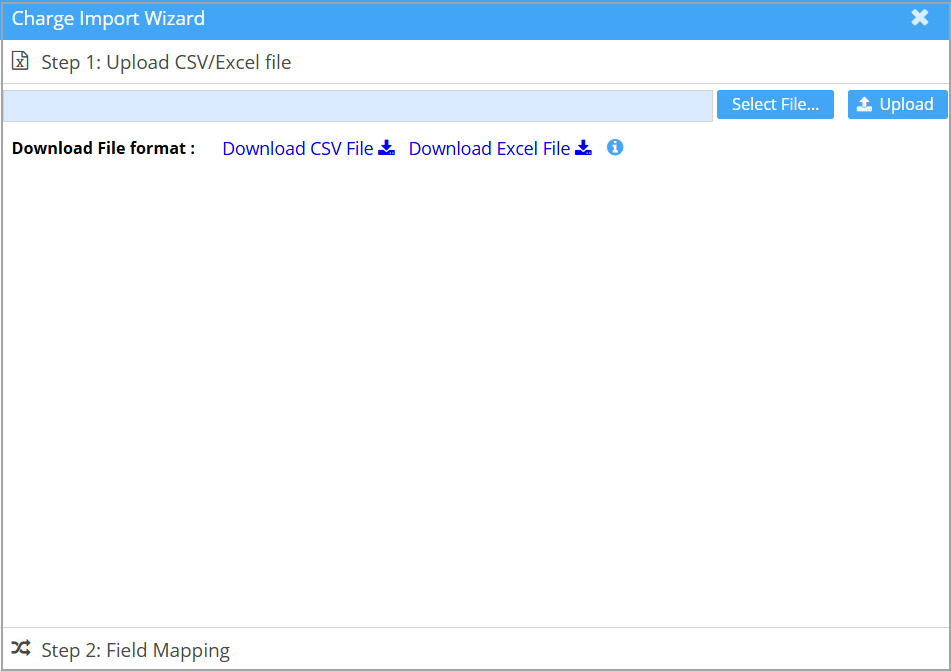Click the download icon after Download Excel File
Viewport: 951px width, 671px height.
pyautogui.click(x=584, y=148)
